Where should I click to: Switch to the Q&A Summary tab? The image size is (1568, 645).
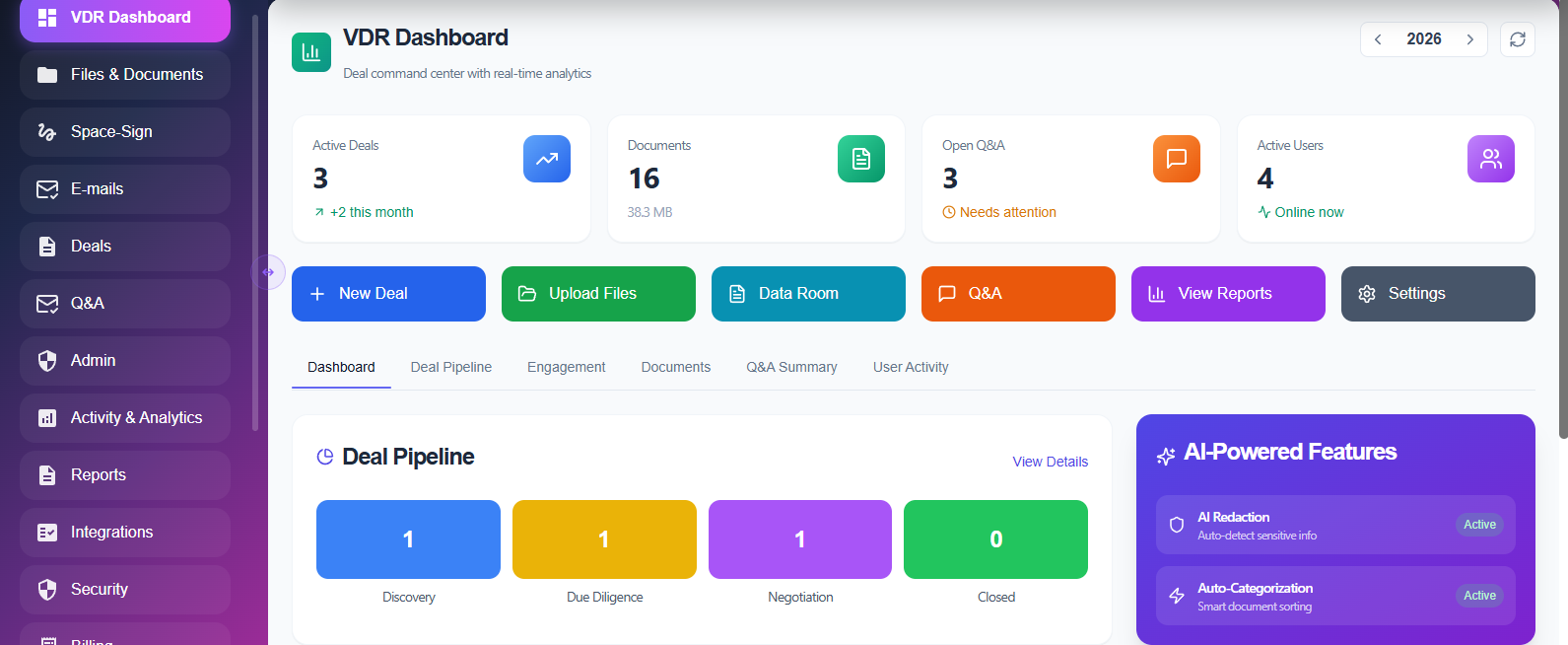pos(791,367)
